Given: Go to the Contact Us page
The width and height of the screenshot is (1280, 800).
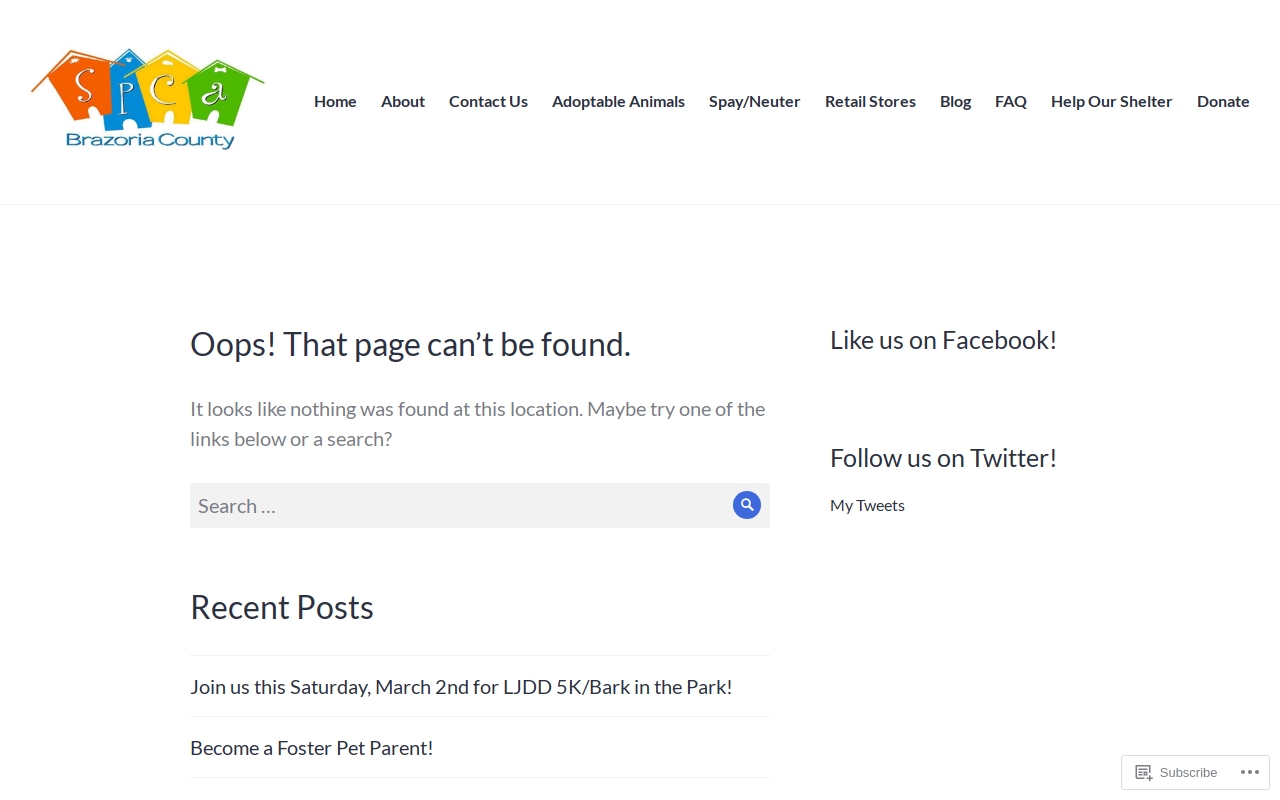Looking at the screenshot, I should point(488,101).
